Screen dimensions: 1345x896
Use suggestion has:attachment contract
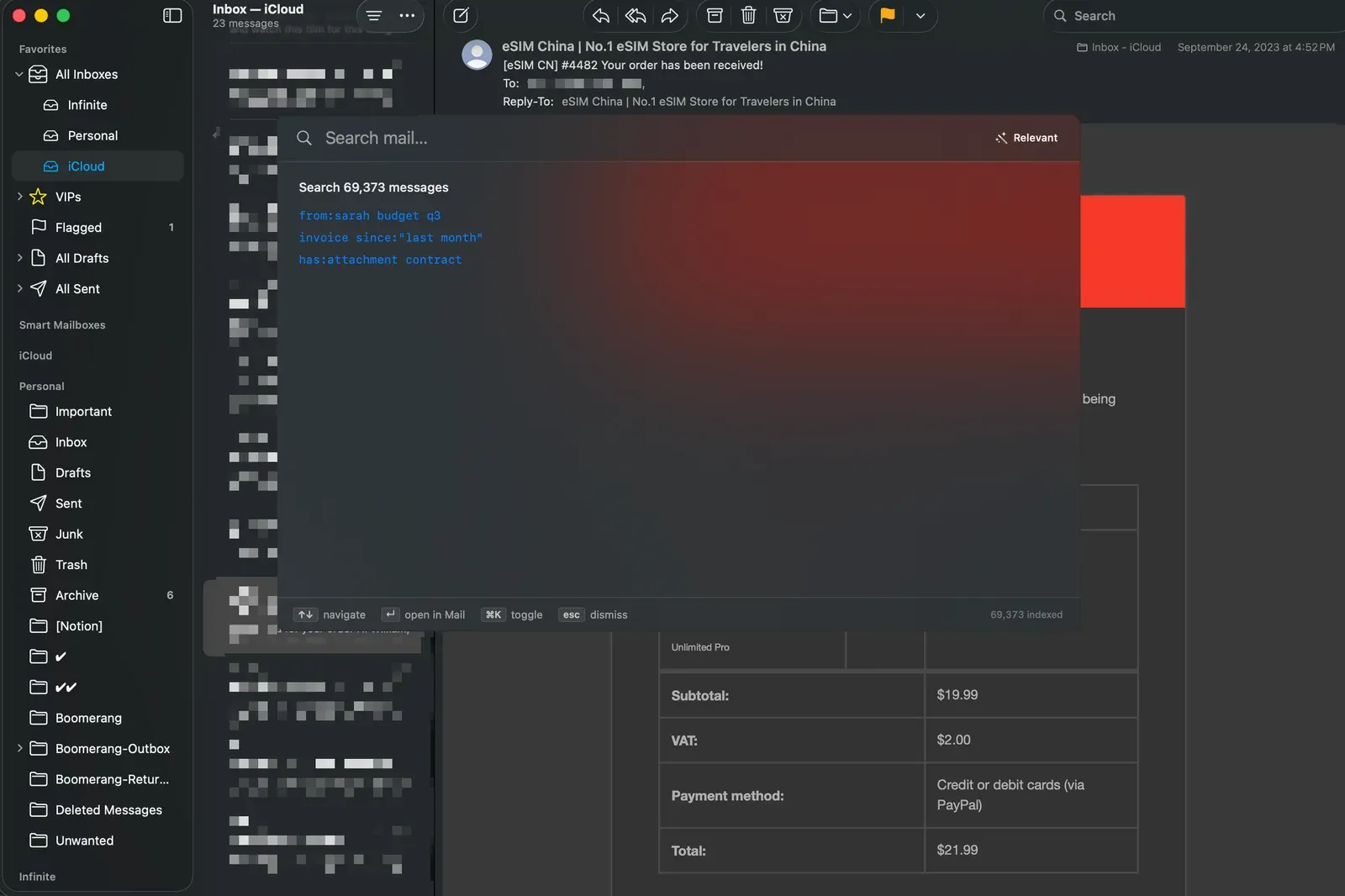coord(380,260)
